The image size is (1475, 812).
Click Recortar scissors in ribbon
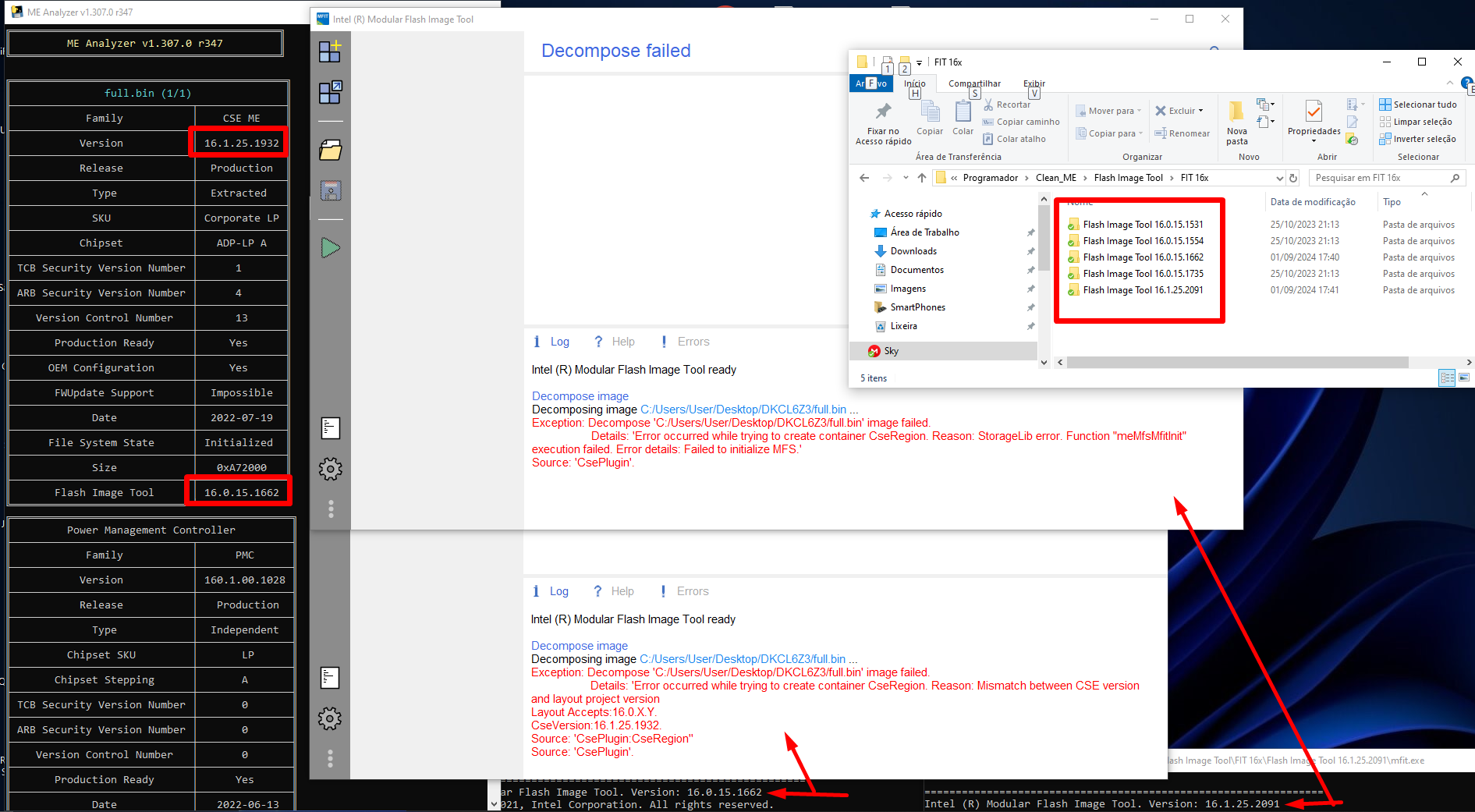click(1006, 105)
